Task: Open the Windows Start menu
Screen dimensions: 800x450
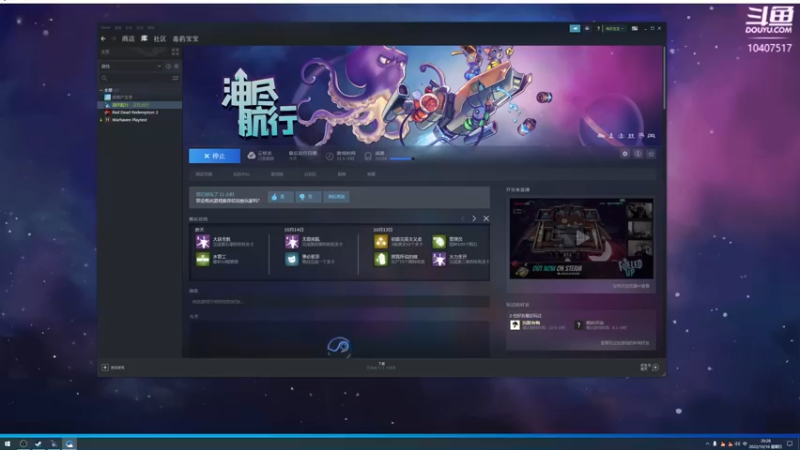Action: point(7,444)
